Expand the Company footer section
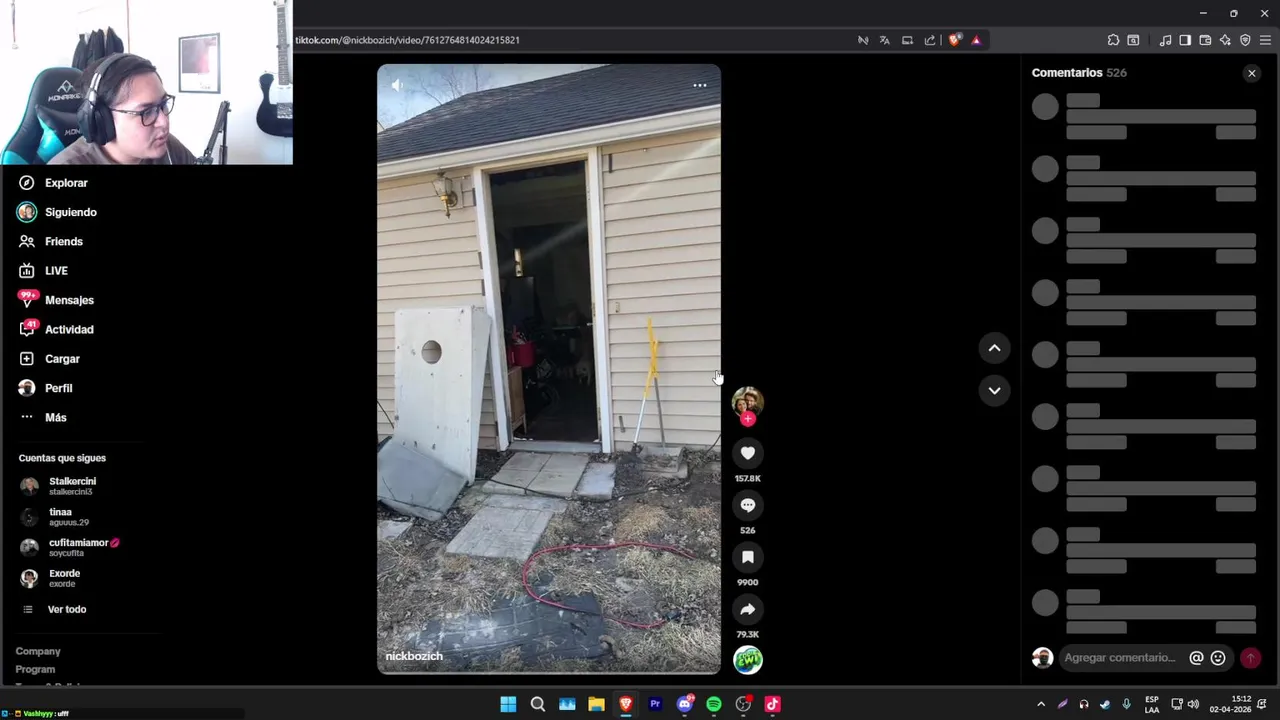 (38, 651)
